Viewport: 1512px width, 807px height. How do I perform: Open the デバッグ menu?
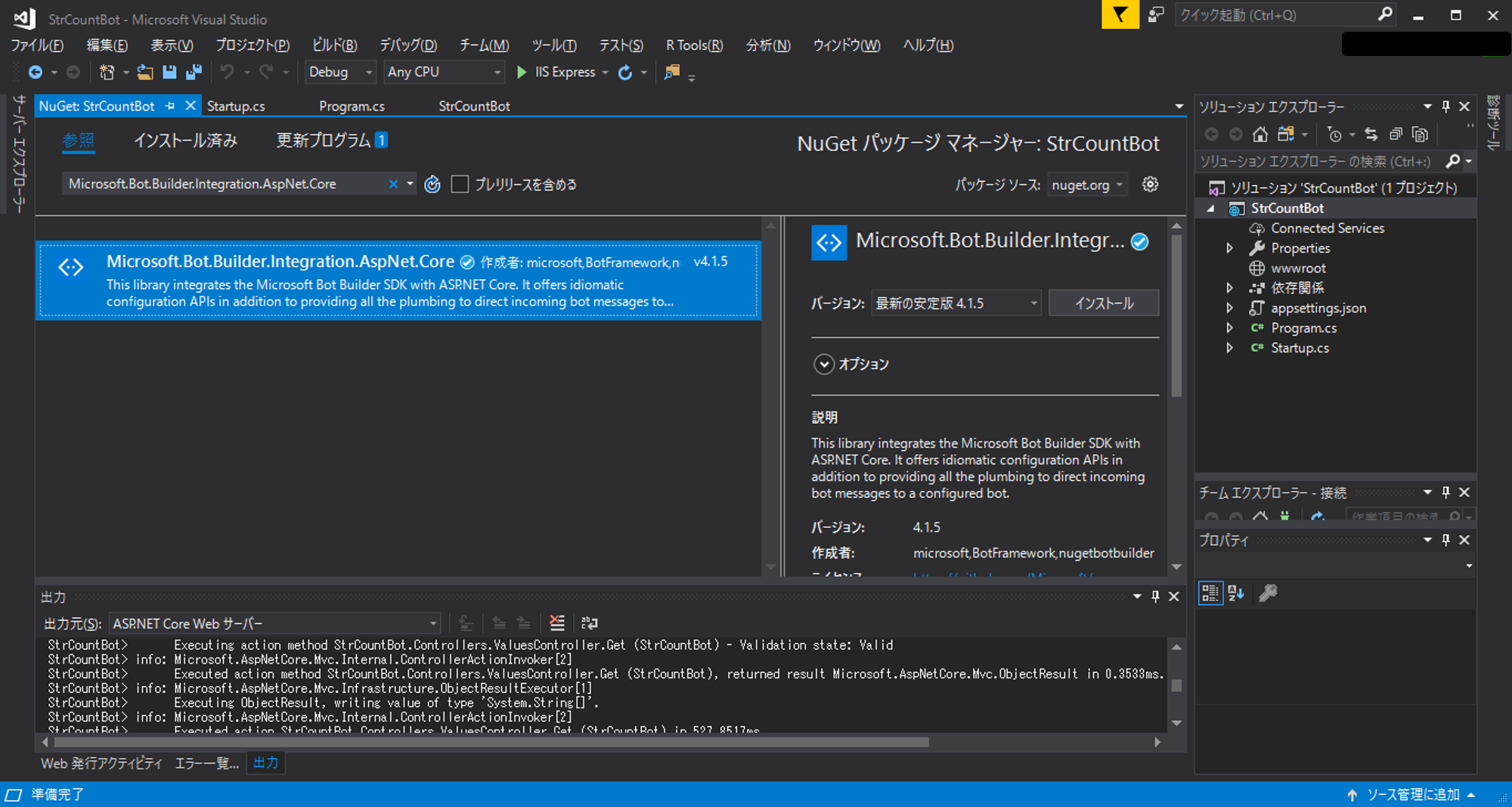click(408, 45)
